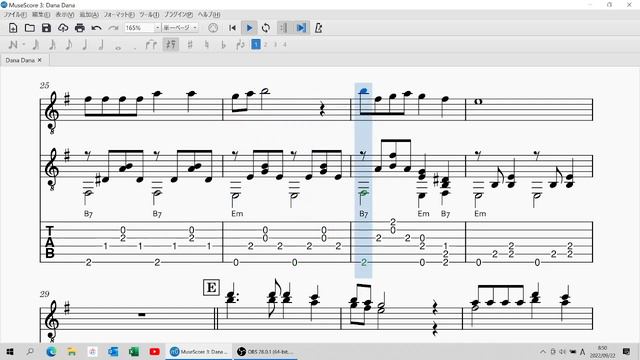Screen dimensions: 640x360
Task: Click measure number 25
Action: (44, 85)
